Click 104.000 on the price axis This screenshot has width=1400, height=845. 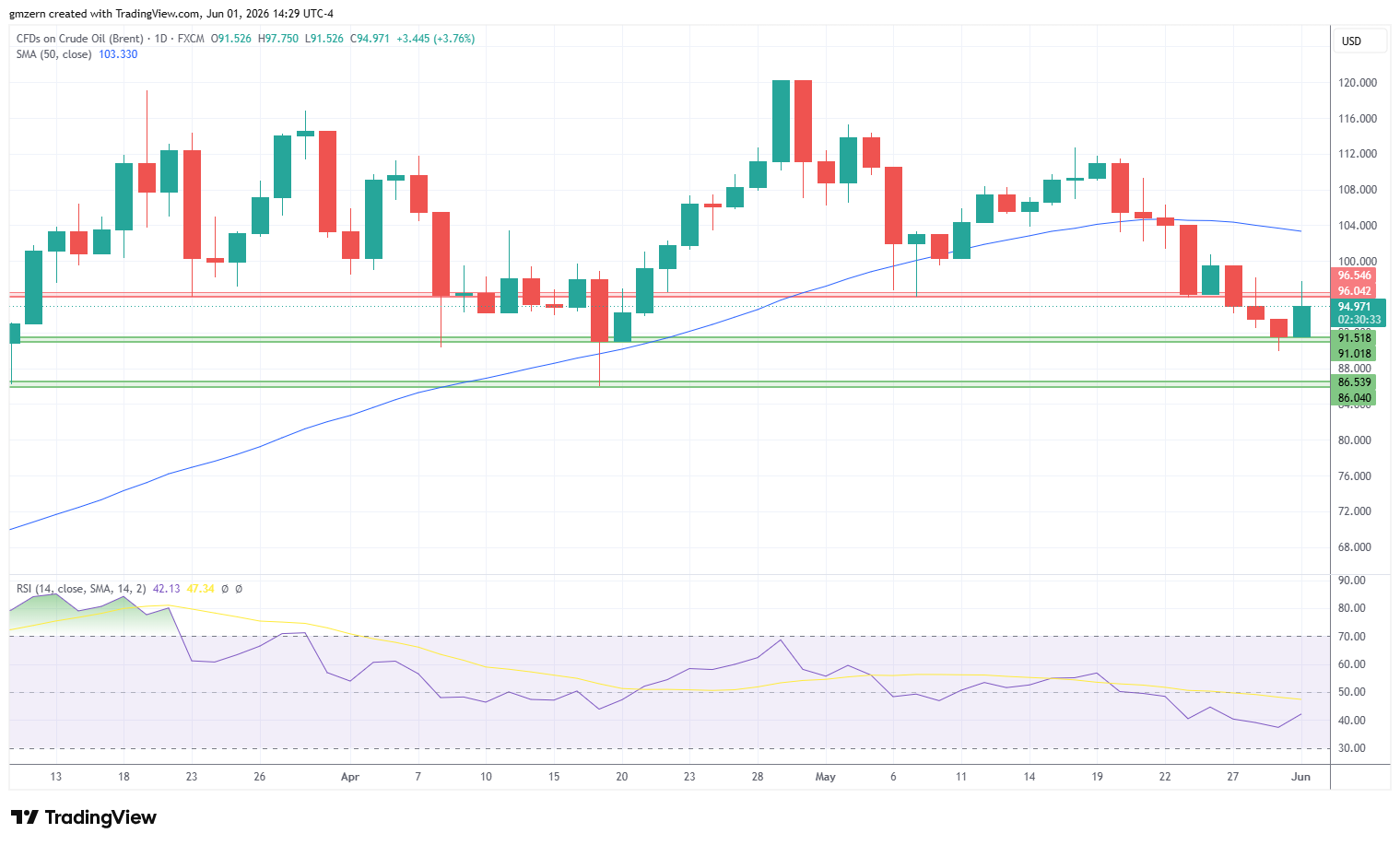click(x=1357, y=226)
